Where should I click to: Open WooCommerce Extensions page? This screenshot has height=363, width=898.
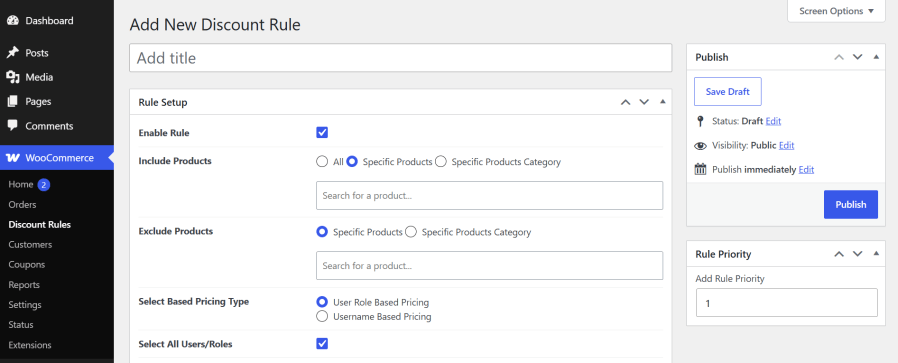click(30, 345)
